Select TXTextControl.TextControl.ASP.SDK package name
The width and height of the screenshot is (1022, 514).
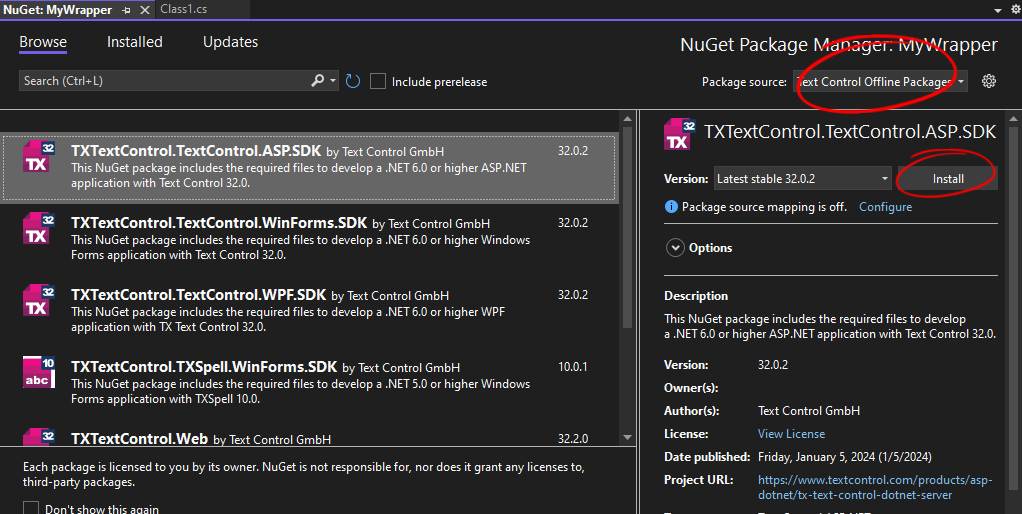click(196, 150)
